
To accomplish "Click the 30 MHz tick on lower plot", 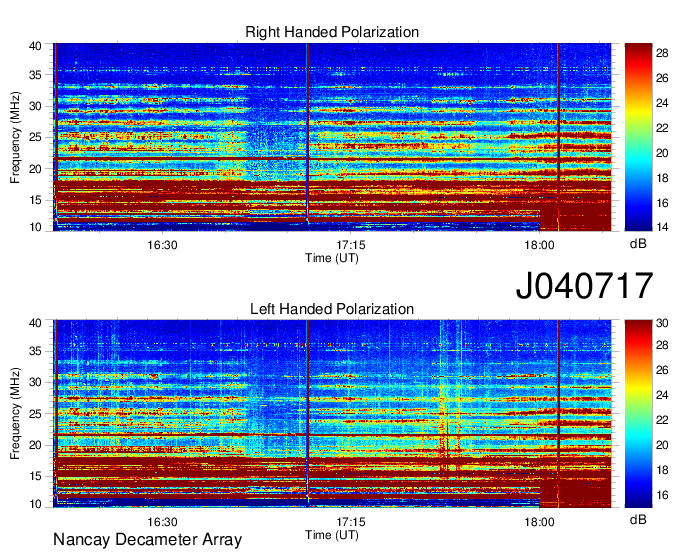I will [x=35, y=382].
